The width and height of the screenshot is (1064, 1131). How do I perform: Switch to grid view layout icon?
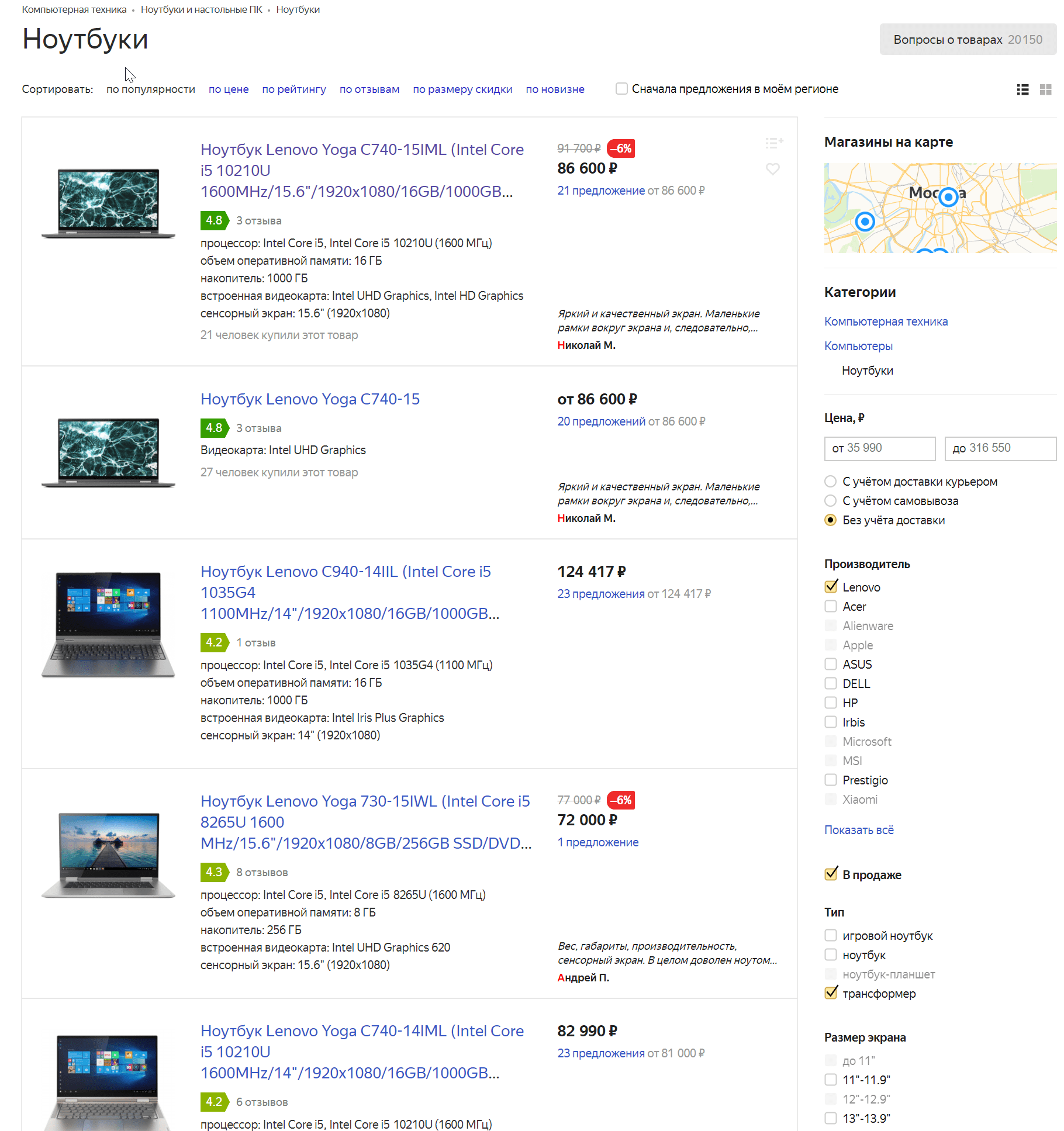point(1045,89)
